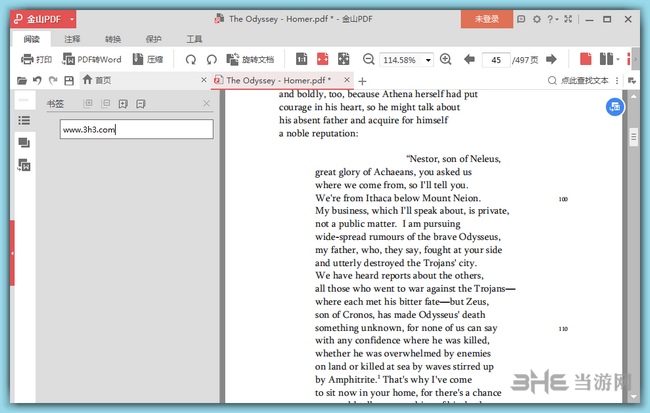
Task: Click the 点此查找文本 search box
Action: [578, 80]
